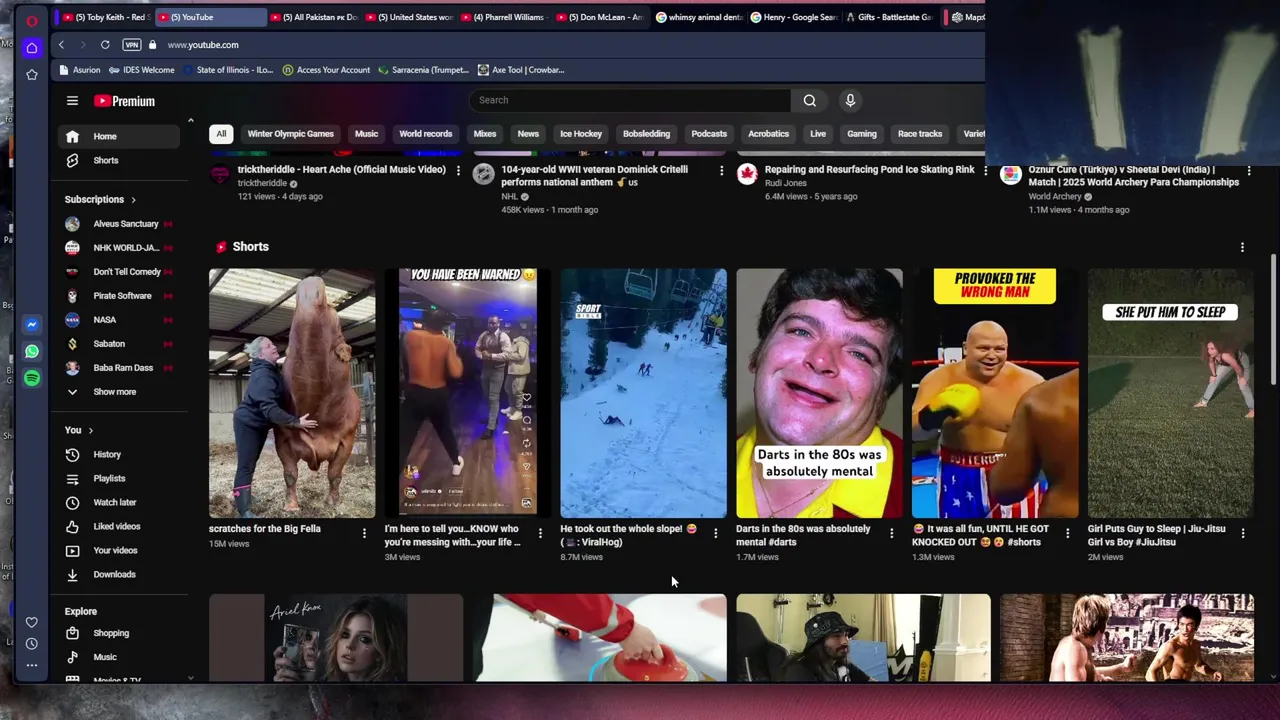Select the All filter chip
1280x720 pixels.
coord(221,134)
